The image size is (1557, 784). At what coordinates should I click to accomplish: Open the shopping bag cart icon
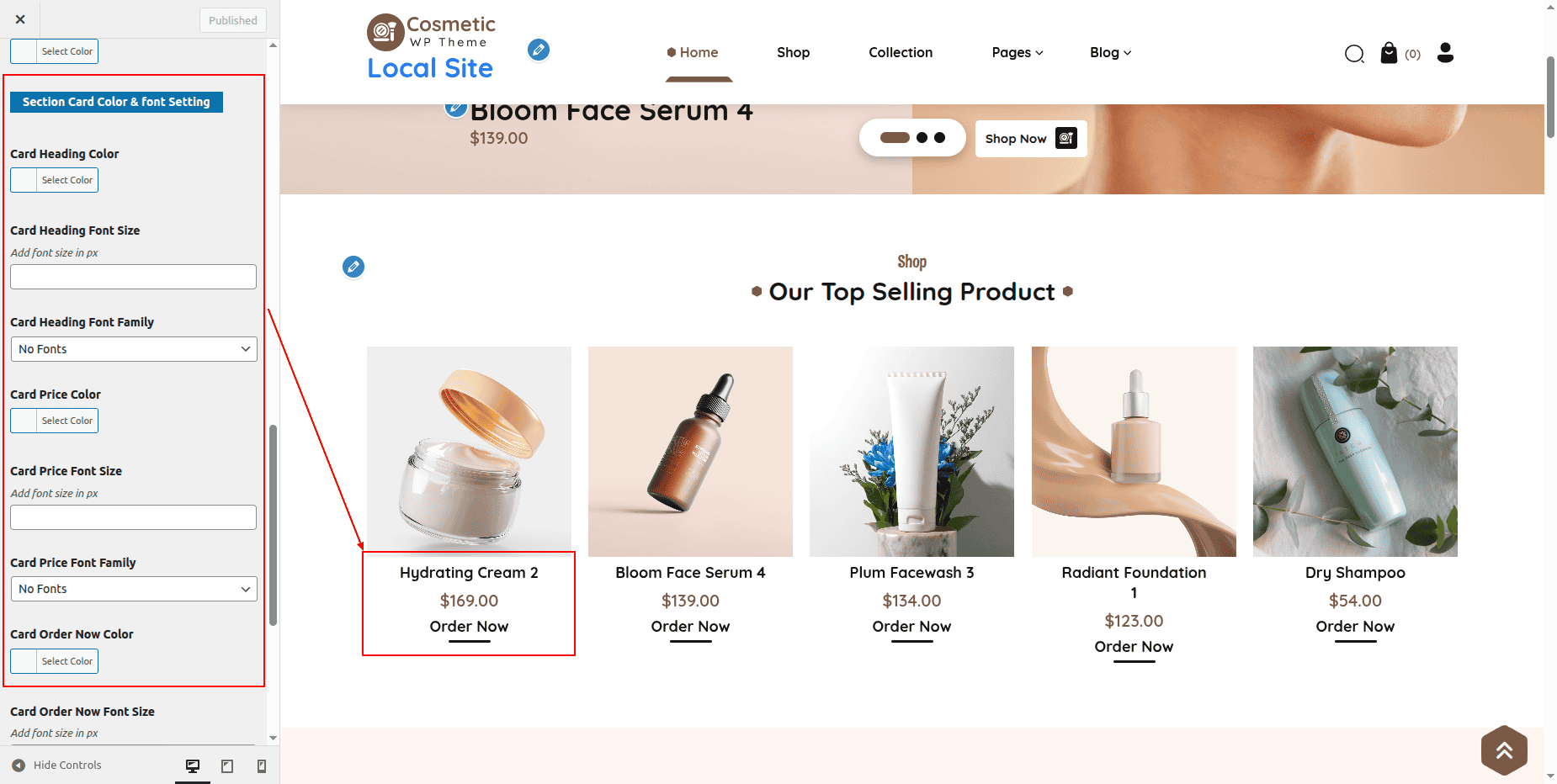(x=1389, y=53)
